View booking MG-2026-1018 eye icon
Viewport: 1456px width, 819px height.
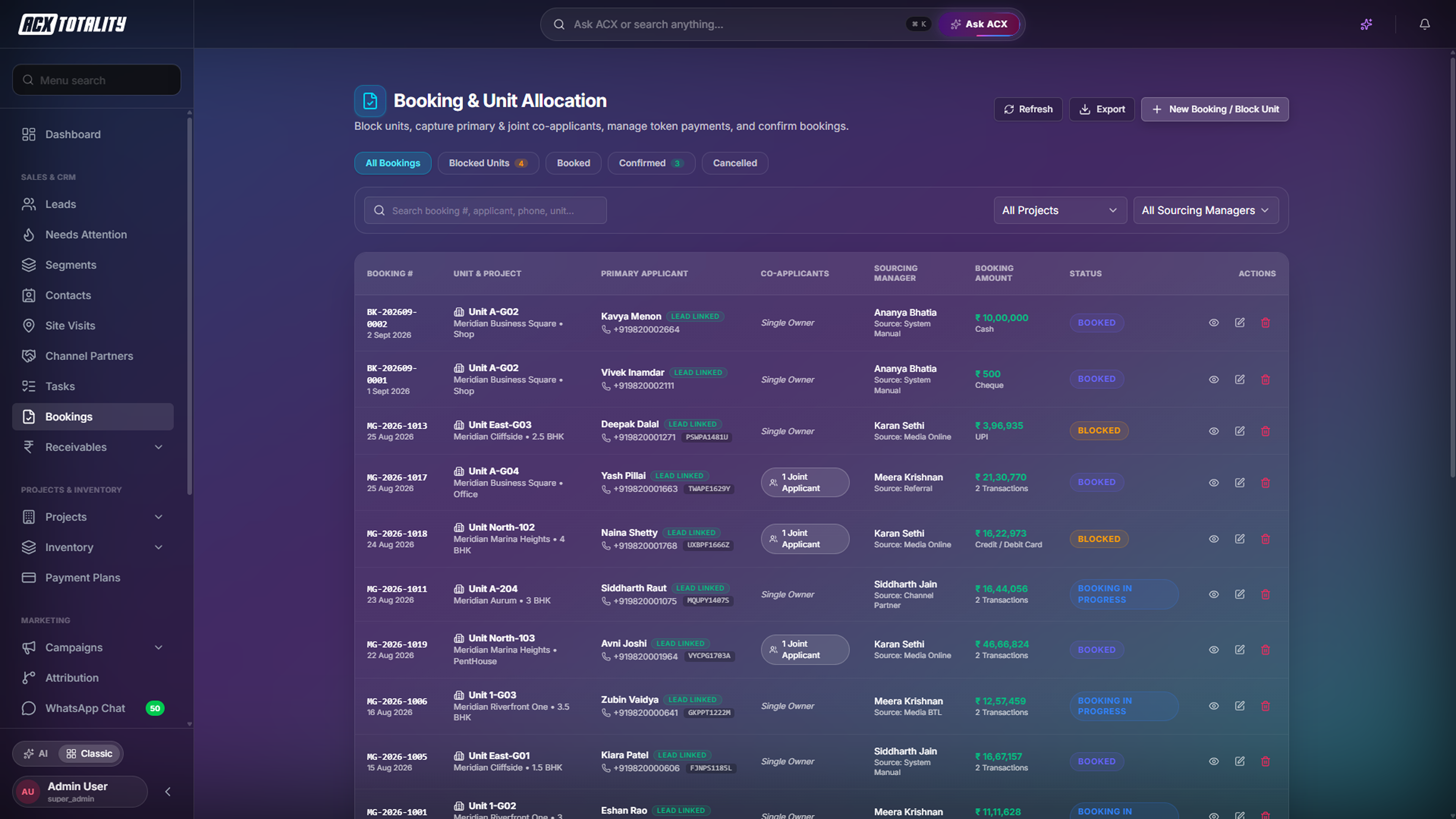(x=1214, y=539)
